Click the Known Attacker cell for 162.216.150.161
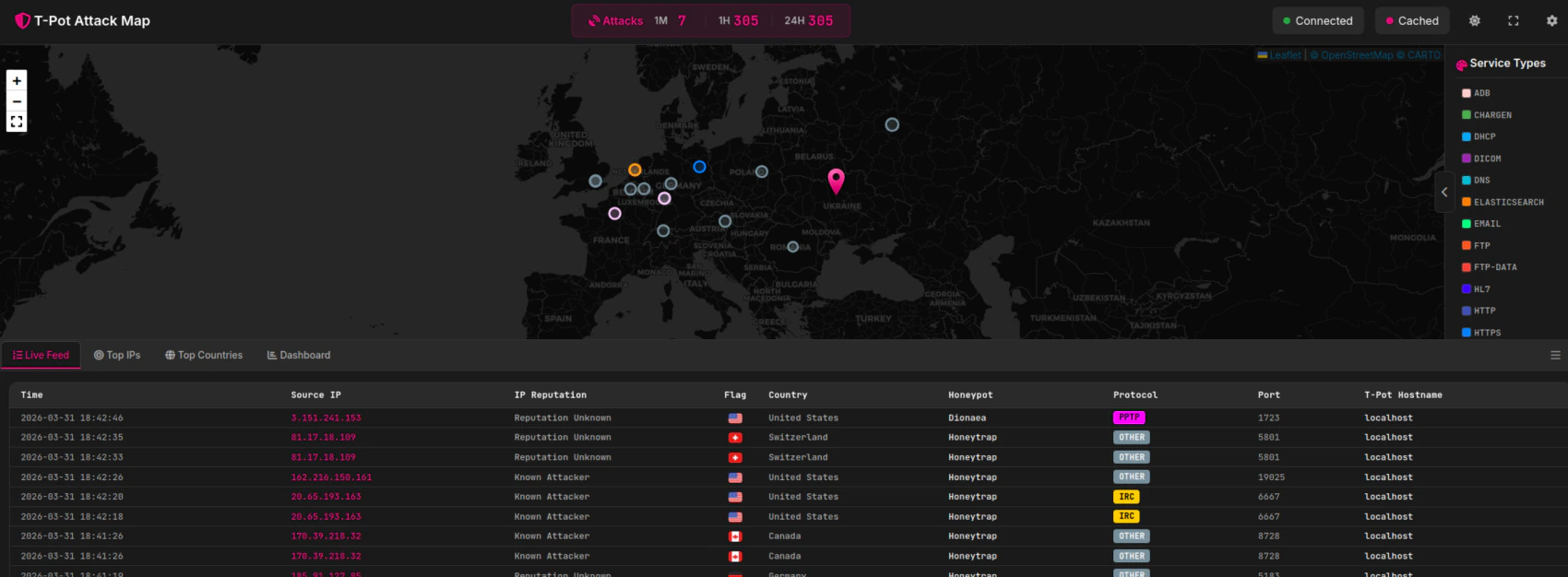 (x=552, y=477)
